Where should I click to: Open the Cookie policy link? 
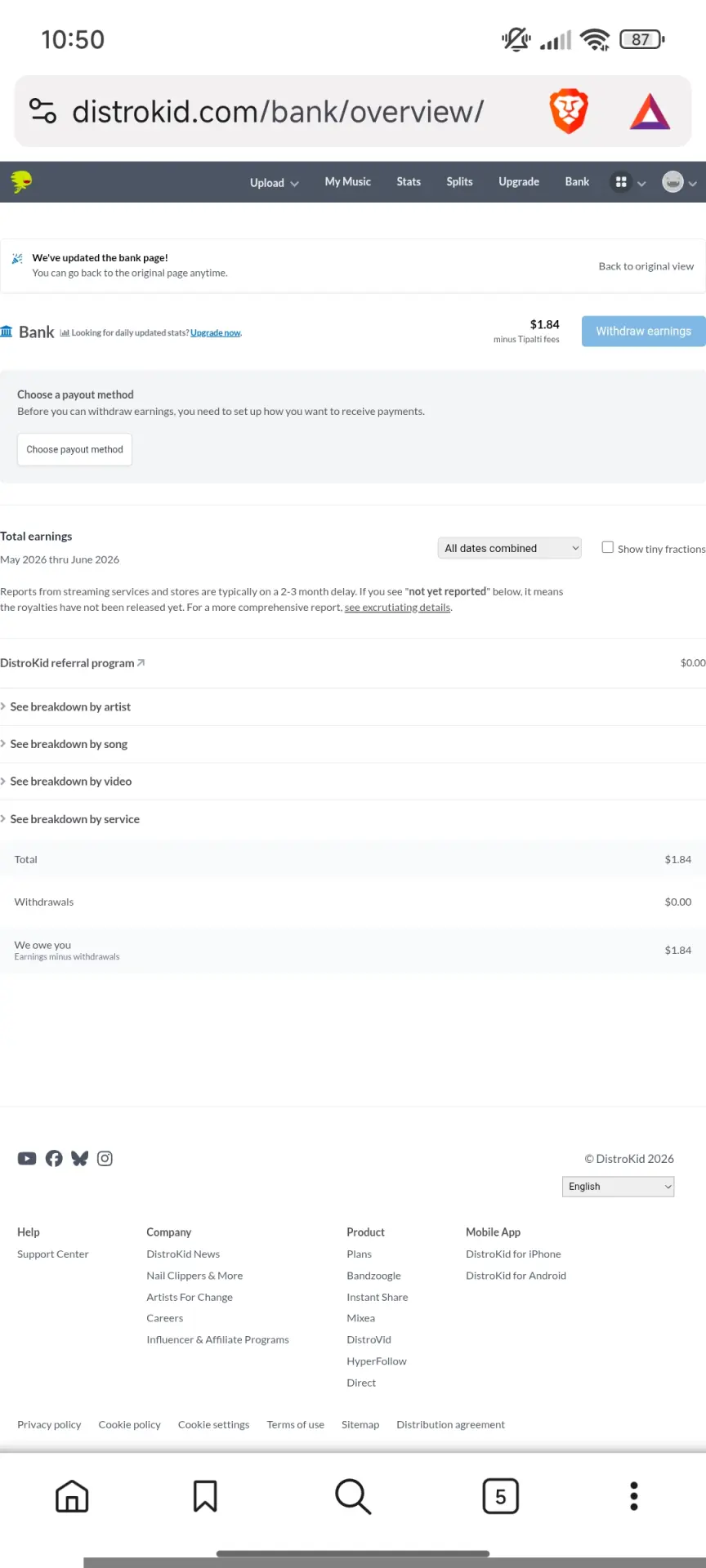coord(129,1424)
